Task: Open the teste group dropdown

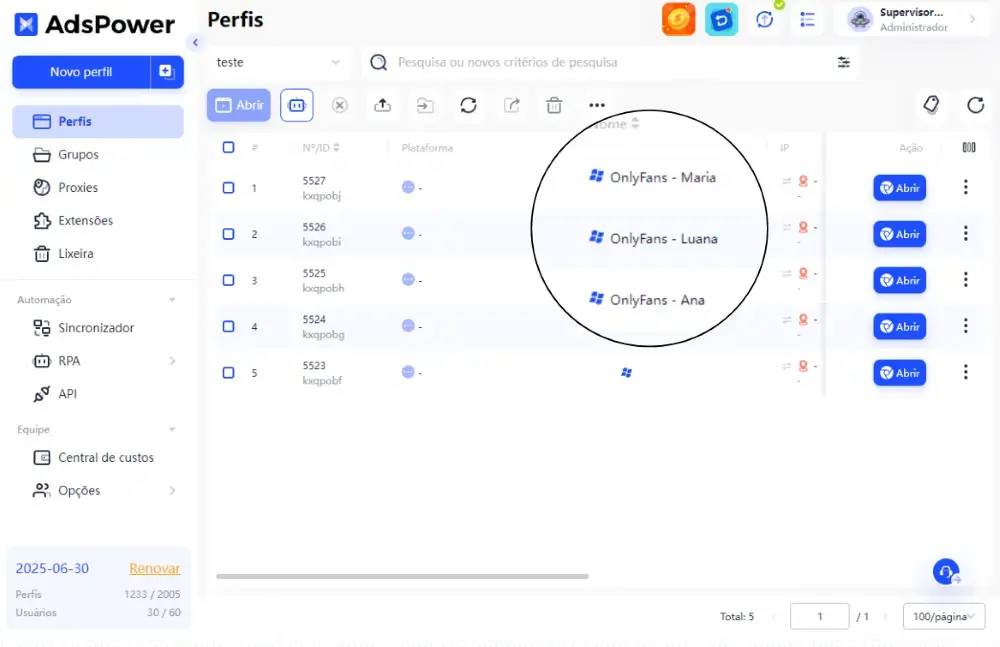Action: (279, 63)
